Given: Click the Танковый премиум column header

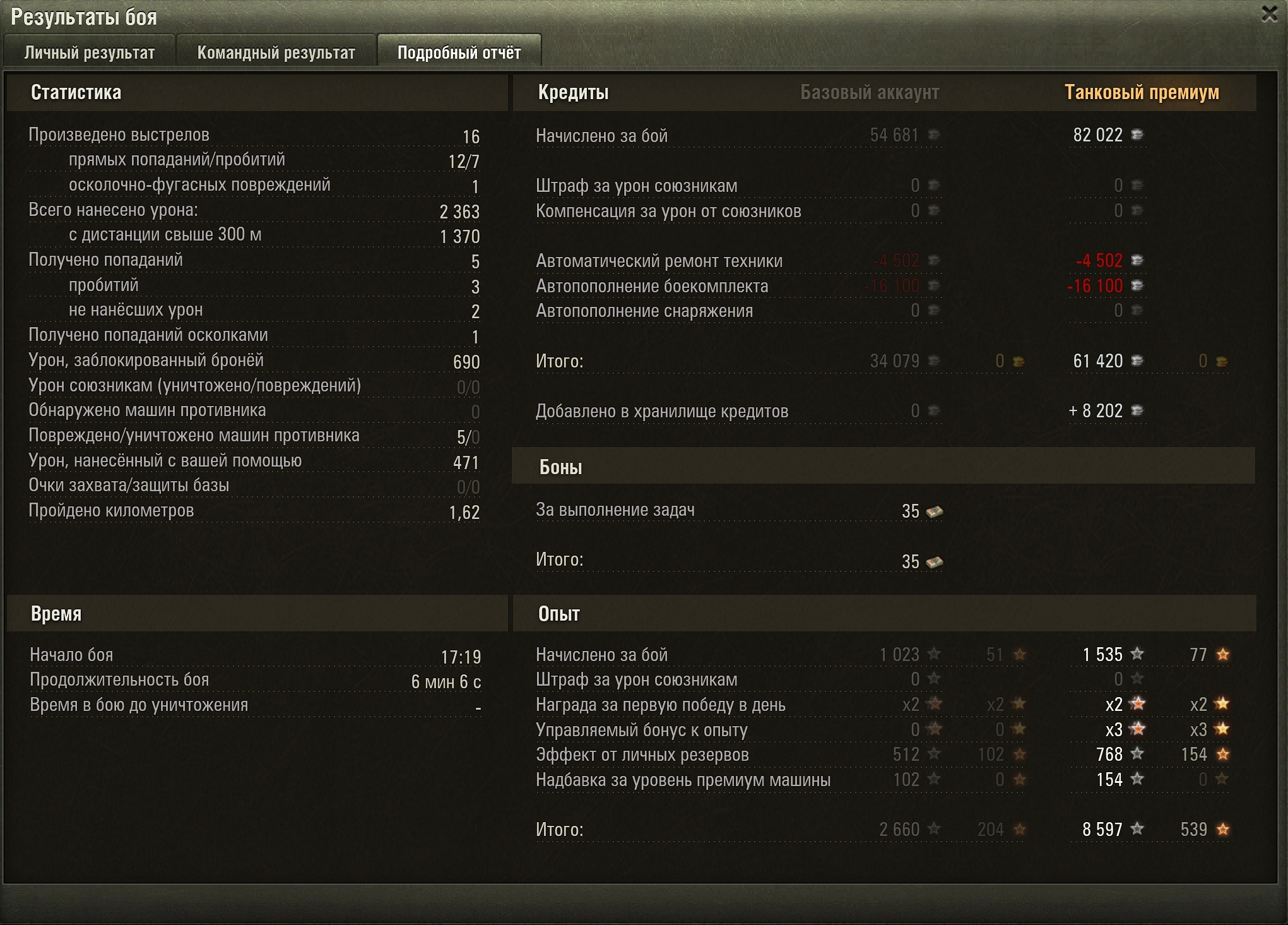Looking at the screenshot, I should 1142,92.
